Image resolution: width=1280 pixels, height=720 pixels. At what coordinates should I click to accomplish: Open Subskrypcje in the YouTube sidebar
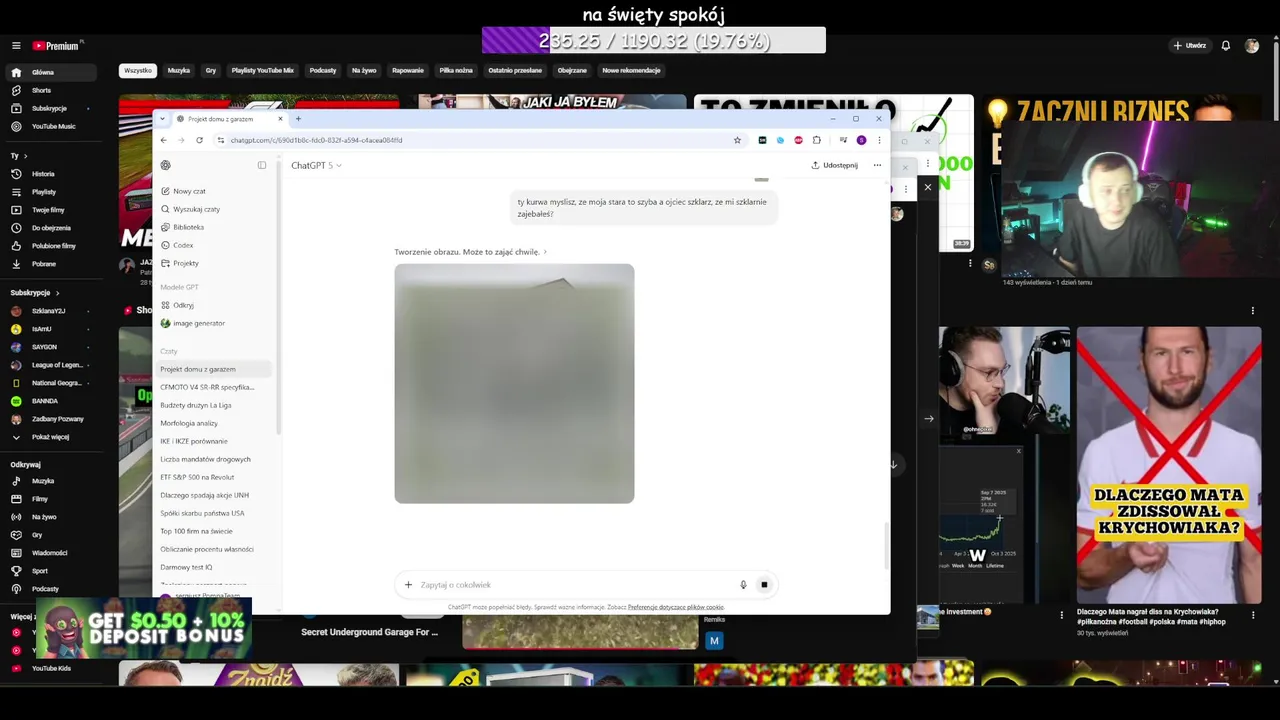49,108
